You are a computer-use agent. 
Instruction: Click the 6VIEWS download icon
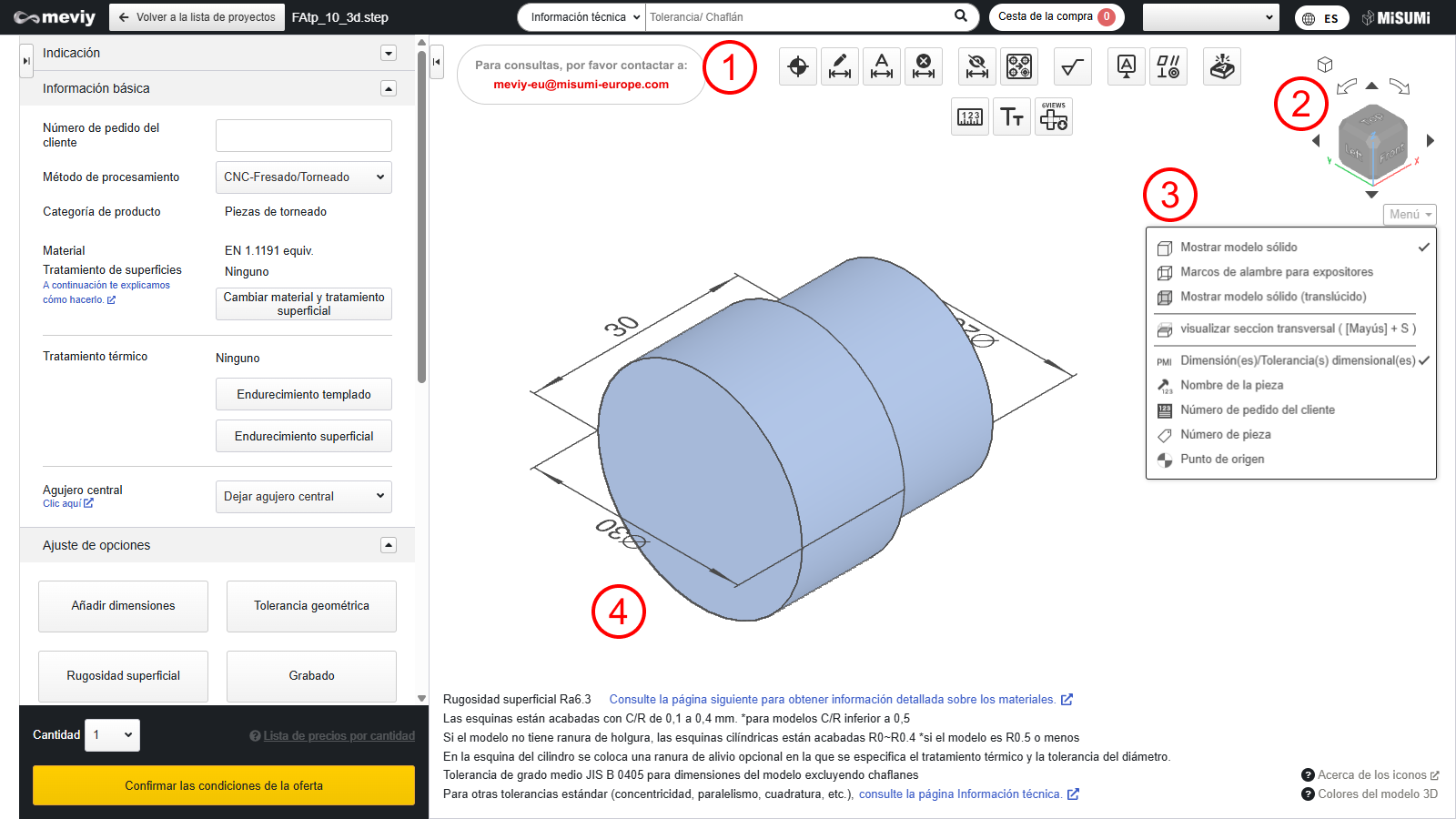pos(1054,116)
